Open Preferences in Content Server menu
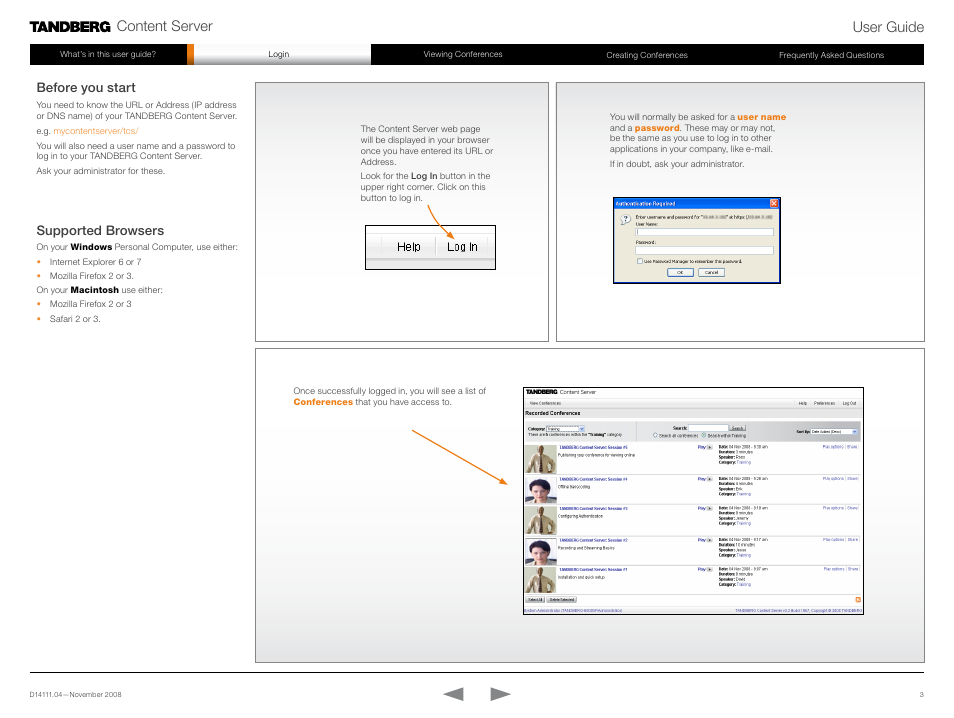 point(824,403)
